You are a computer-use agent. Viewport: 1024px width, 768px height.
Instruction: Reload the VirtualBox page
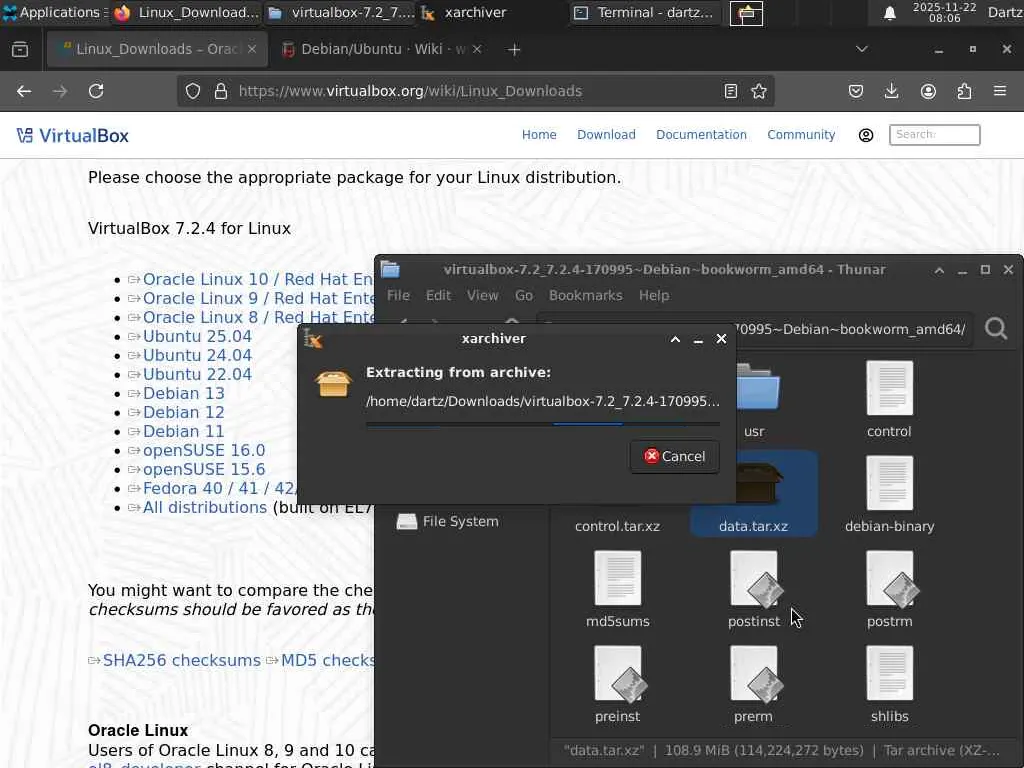[x=96, y=91]
